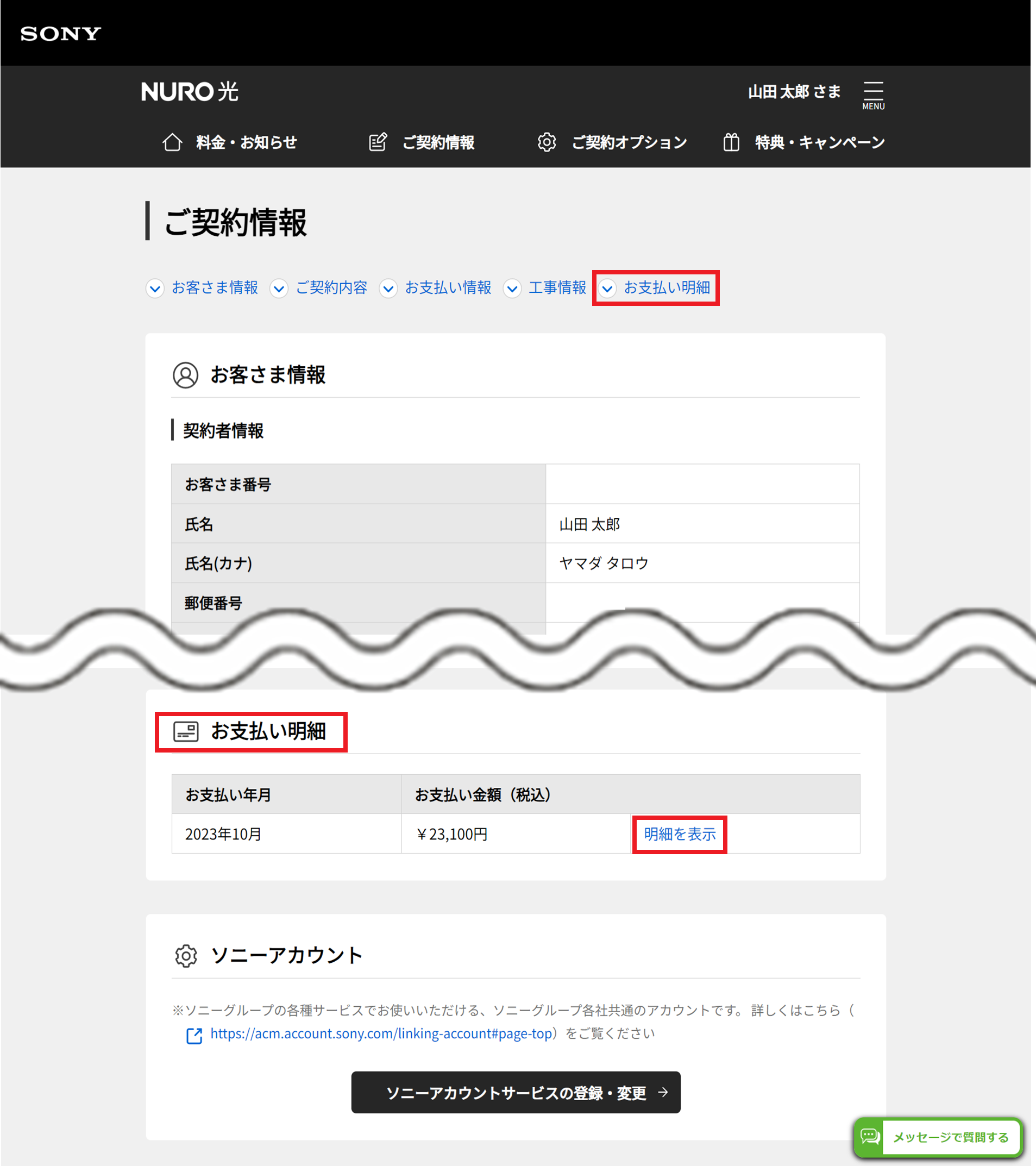This screenshot has height=1166, width=1036.
Task: Click the 山田 太郎 name value cell
Action: click(702, 524)
